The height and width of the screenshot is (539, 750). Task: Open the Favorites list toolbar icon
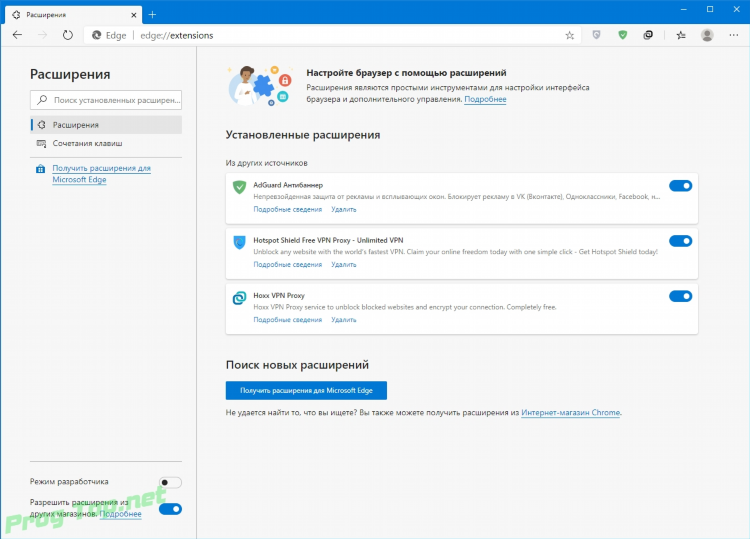click(681, 35)
